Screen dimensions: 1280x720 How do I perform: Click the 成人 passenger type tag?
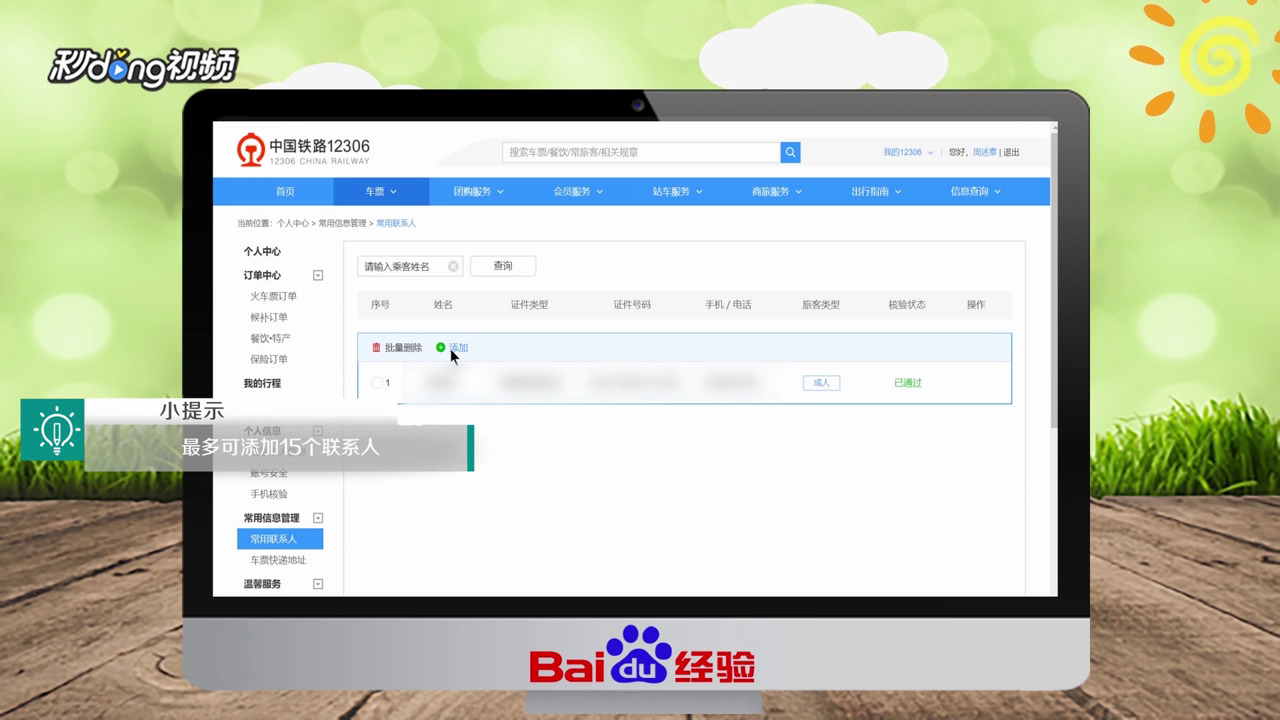(x=821, y=383)
